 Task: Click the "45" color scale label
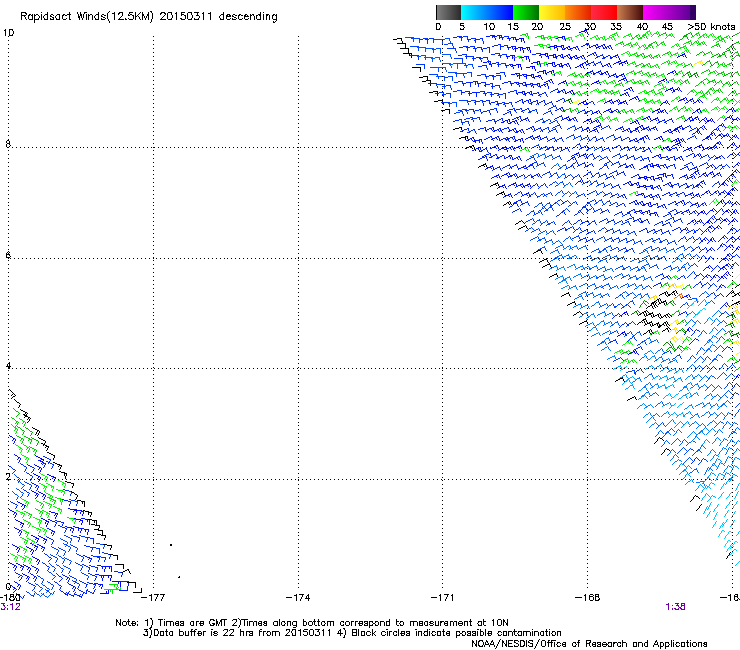[x=667, y=27]
